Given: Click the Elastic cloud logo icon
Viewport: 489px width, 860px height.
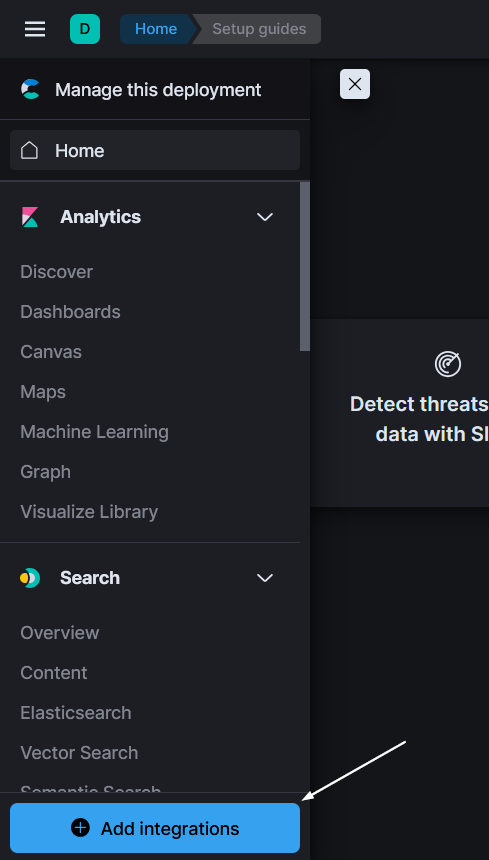Looking at the screenshot, I should coord(30,89).
